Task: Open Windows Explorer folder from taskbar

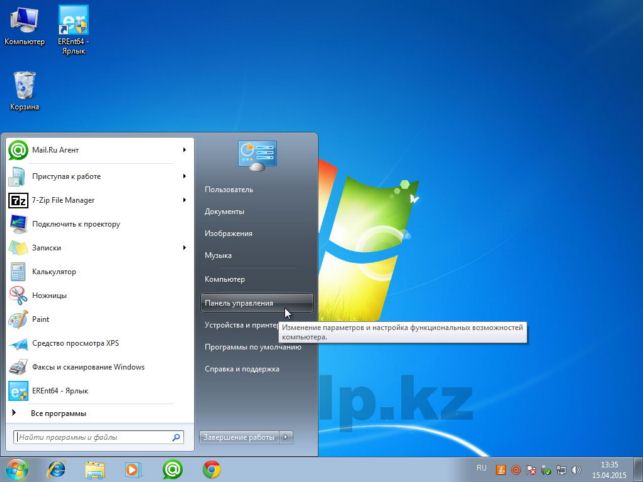Action: 95,470
